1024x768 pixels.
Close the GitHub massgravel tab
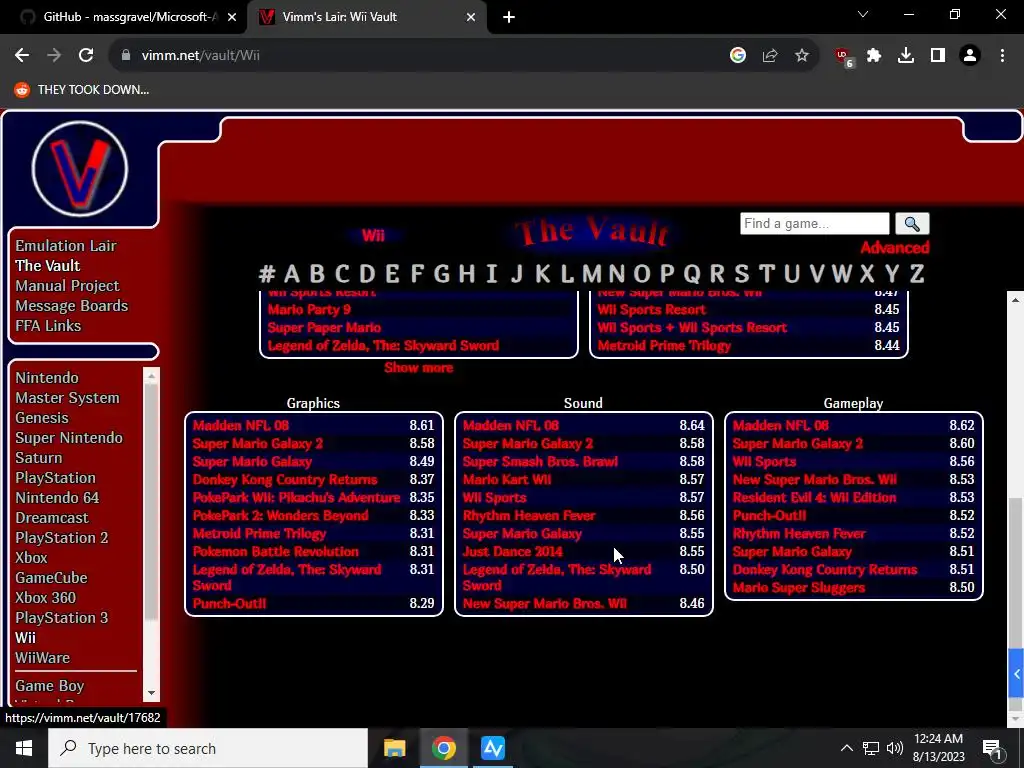pos(232,17)
